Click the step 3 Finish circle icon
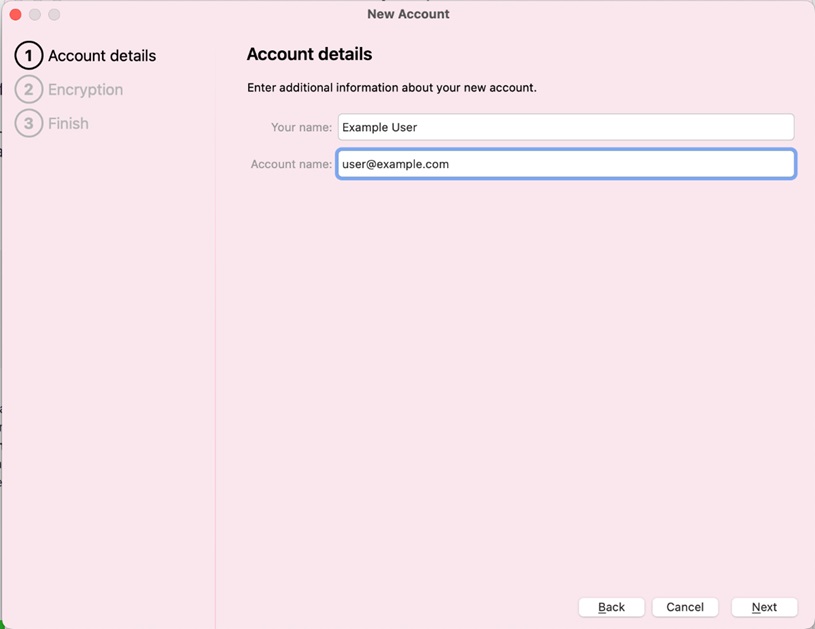Screen dimensions: 815x629 pos(29,124)
